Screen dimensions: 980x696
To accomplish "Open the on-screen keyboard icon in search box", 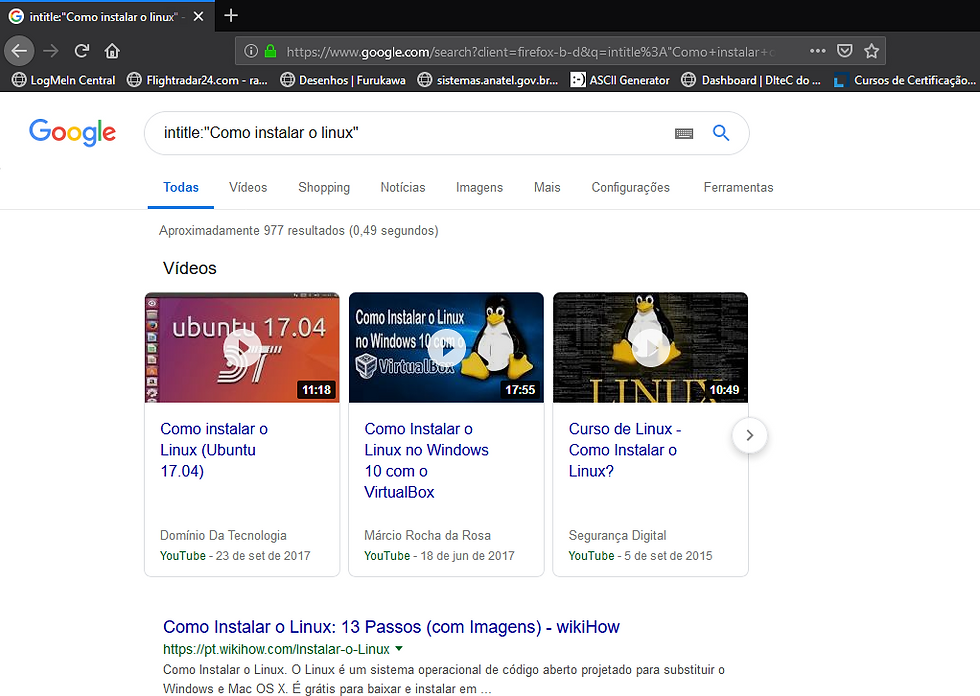I will (684, 133).
